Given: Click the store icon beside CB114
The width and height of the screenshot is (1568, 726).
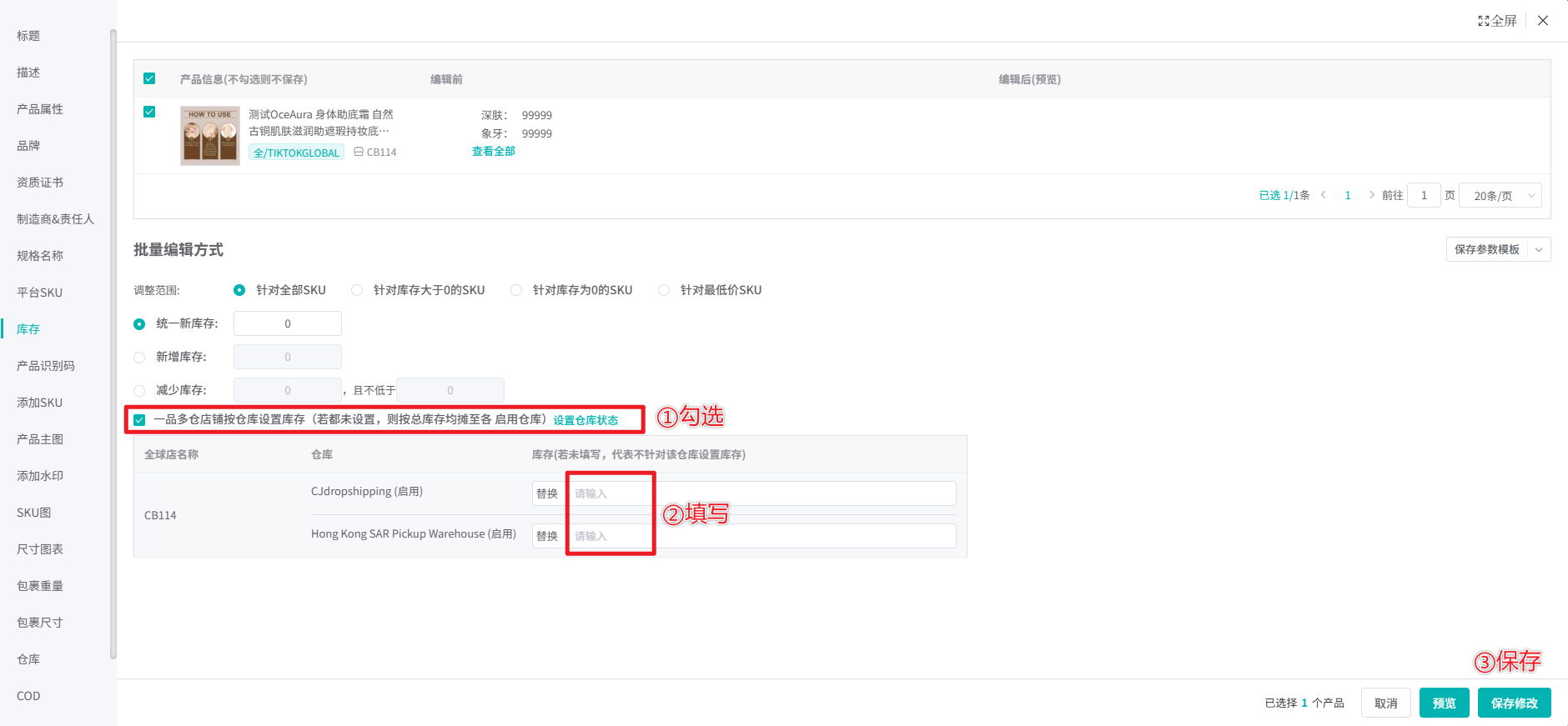Looking at the screenshot, I should point(359,152).
